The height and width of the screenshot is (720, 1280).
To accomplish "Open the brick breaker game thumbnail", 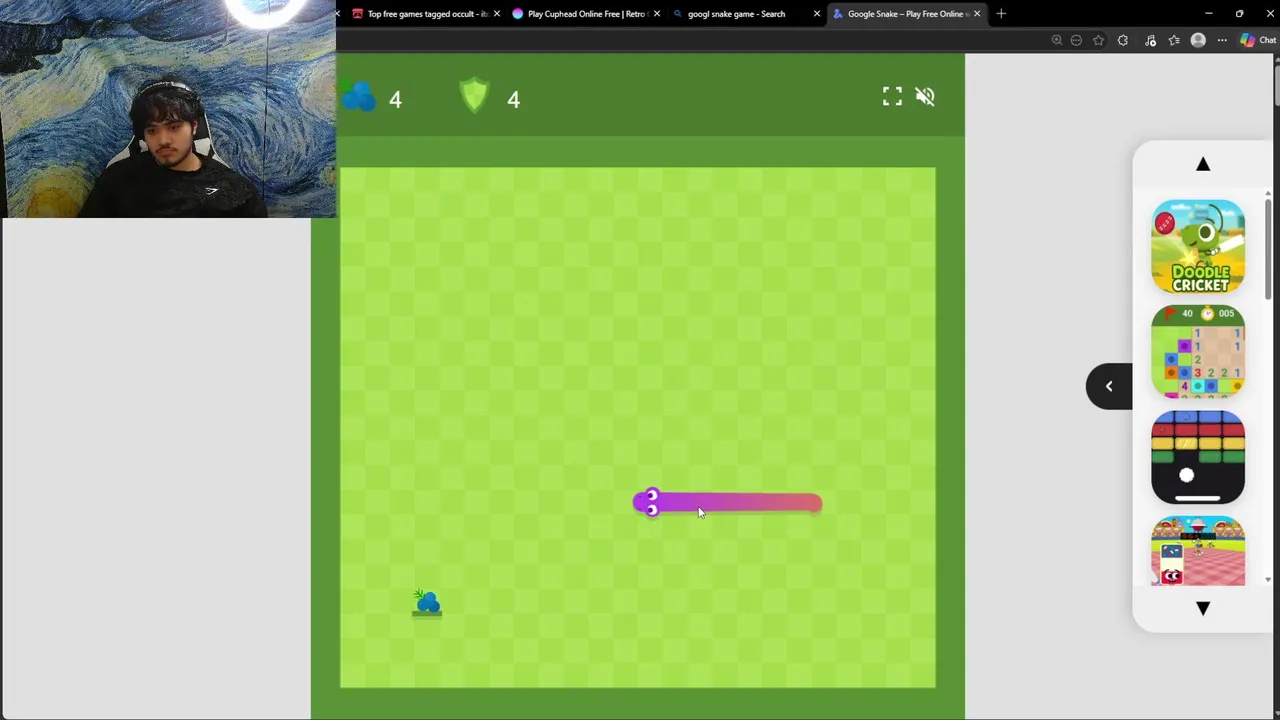I will point(1198,457).
